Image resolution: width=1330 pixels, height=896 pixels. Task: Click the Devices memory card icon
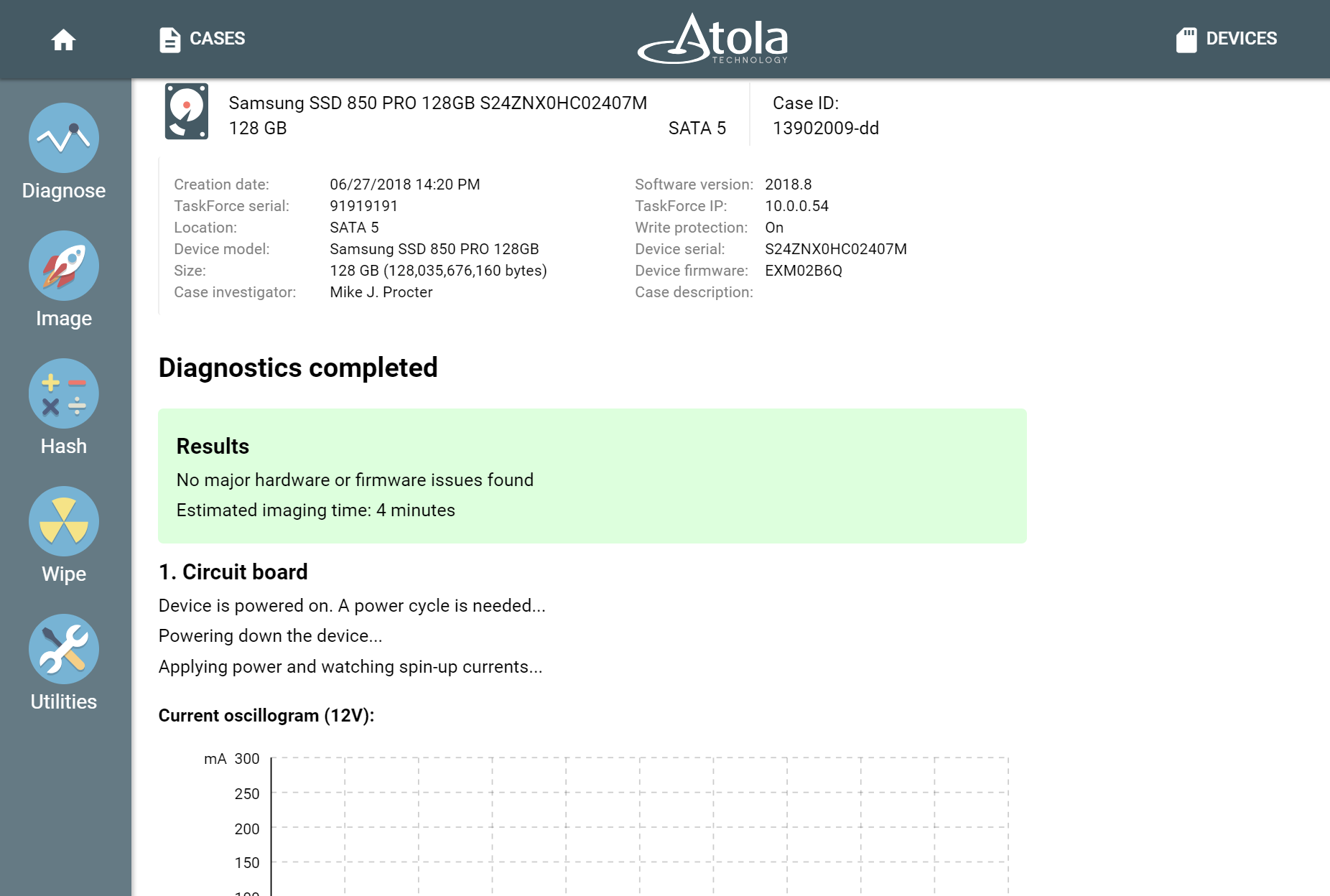tap(1188, 38)
